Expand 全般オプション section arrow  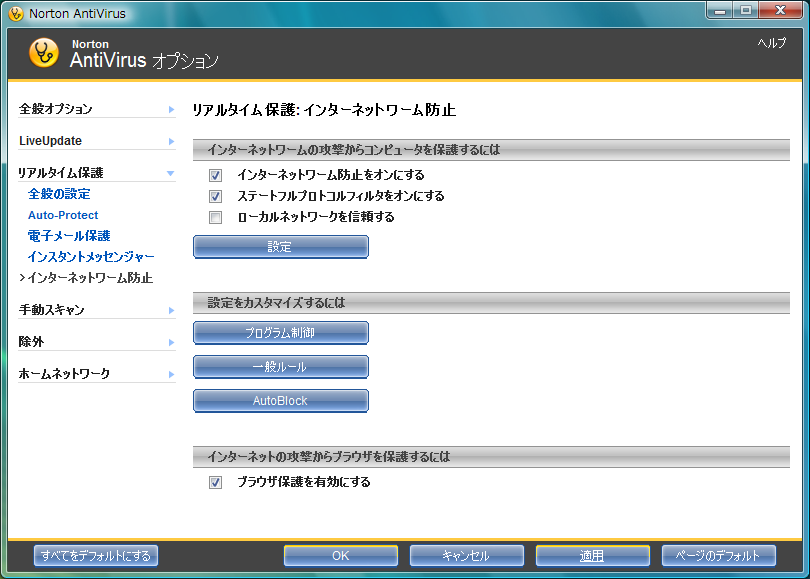point(171,109)
